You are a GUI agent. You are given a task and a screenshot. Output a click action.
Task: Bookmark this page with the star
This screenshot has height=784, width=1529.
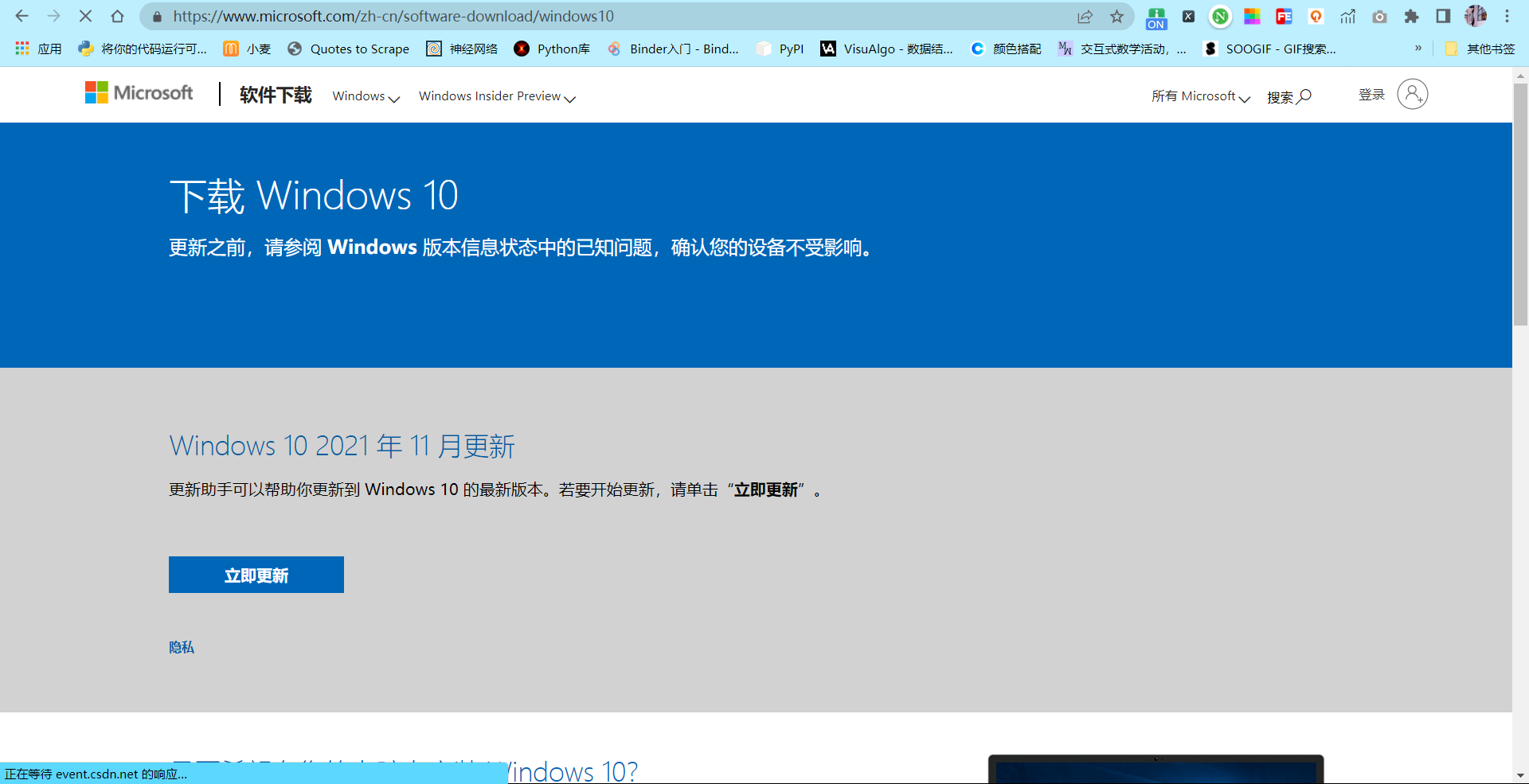point(1116,17)
